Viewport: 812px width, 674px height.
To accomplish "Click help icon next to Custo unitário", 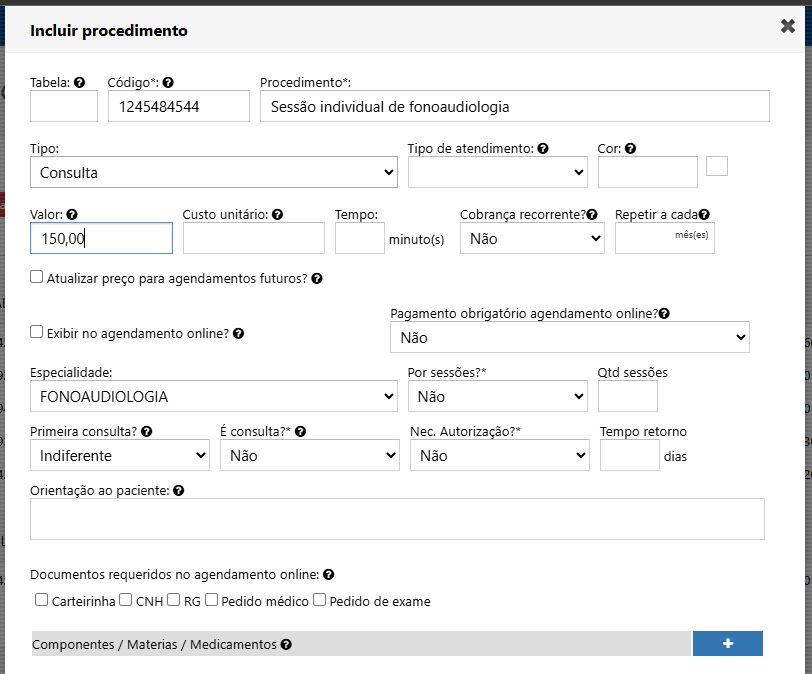I will click(278, 214).
